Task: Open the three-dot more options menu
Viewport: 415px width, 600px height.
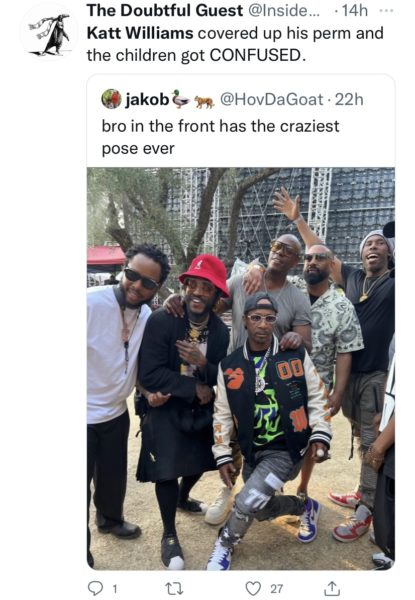Action: pyautogui.click(x=386, y=11)
